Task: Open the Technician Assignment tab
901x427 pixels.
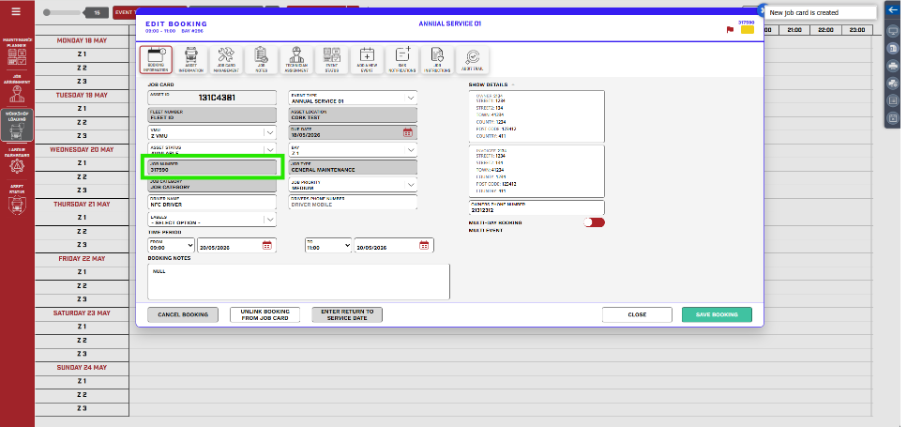Action: (297, 60)
